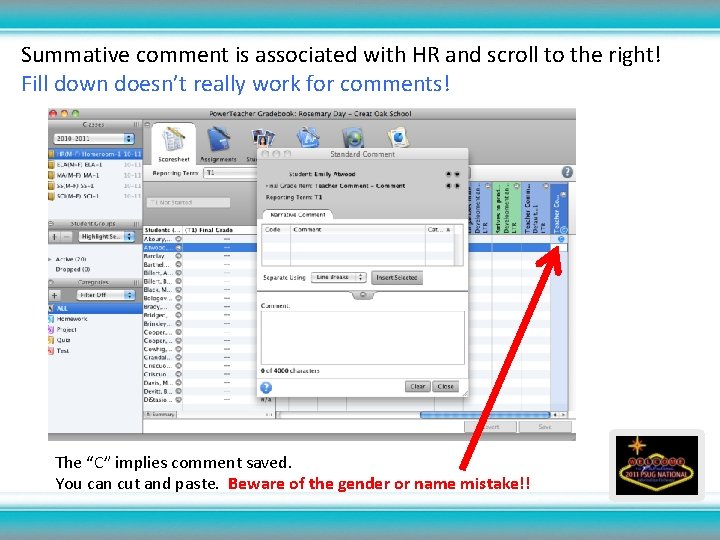This screenshot has height=540, width=720.
Task: Add a category with the plus button
Action: point(55,295)
